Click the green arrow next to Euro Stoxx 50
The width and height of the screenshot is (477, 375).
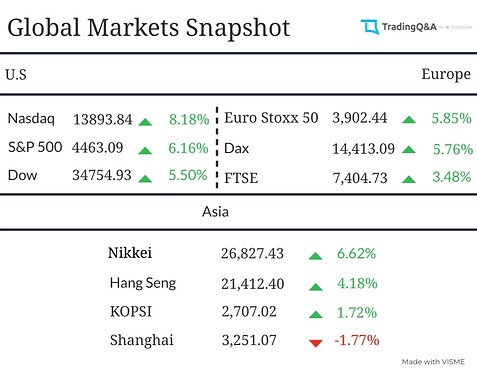[x=409, y=119]
